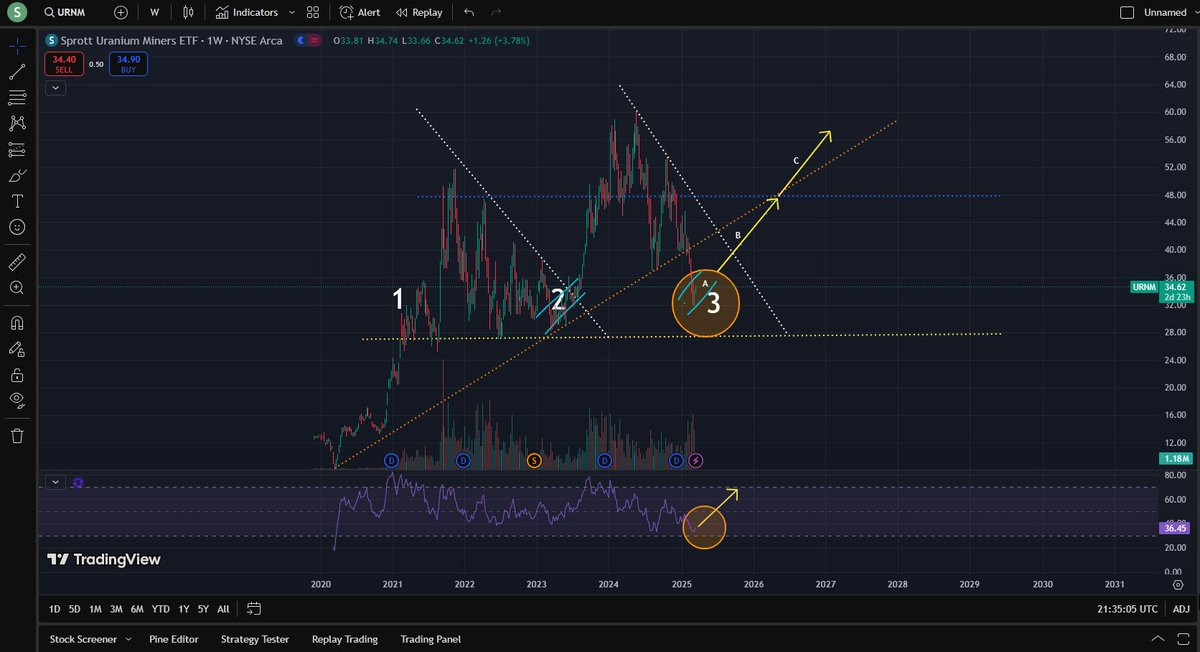
Task: Click the undo arrow
Action: (469, 13)
